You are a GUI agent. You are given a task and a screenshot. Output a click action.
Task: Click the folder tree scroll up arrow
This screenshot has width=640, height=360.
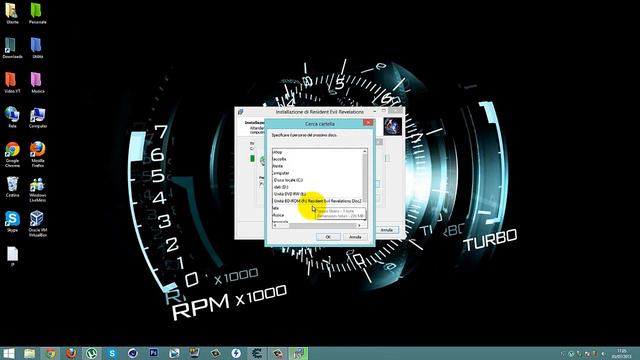pyautogui.click(x=364, y=151)
